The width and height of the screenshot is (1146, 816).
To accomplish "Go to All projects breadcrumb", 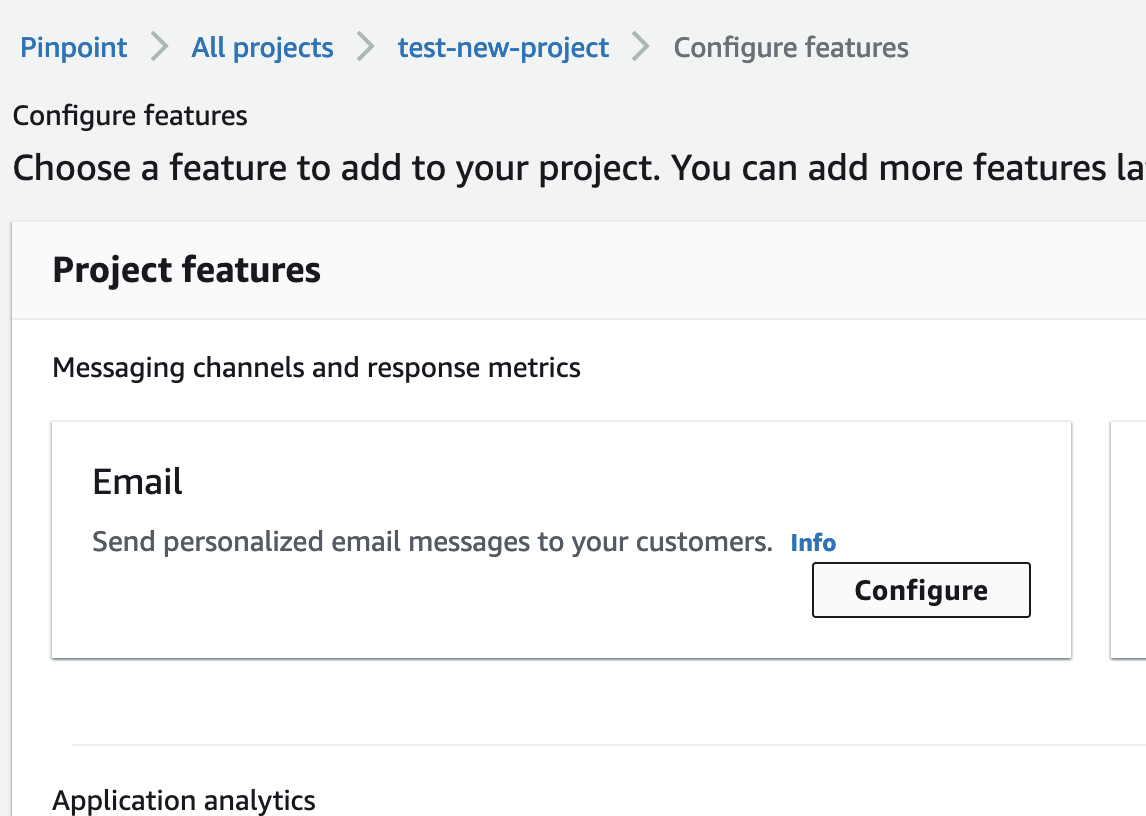I will [x=262, y=48].
